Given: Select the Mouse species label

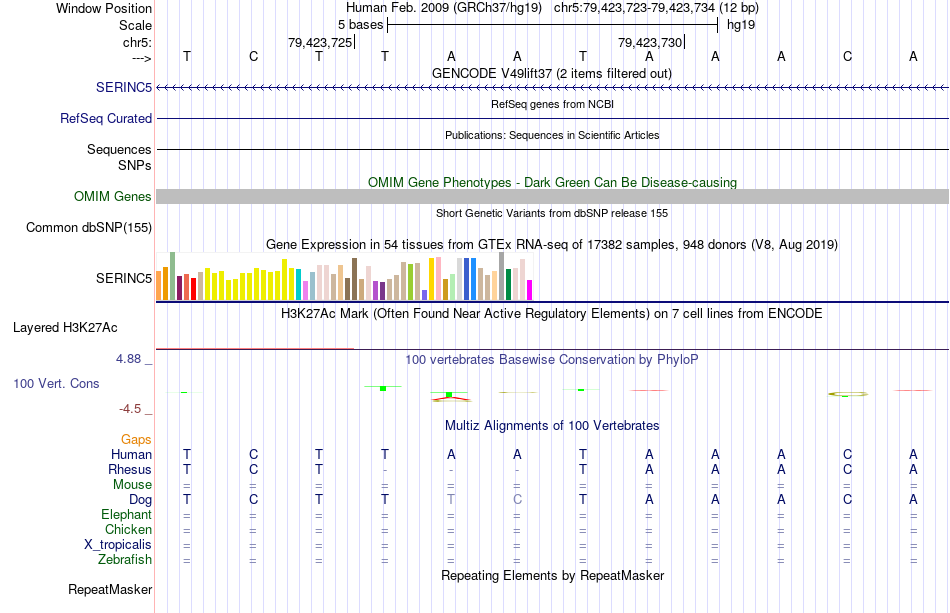Looking at the screenshot, I should (x=132, y=485).
